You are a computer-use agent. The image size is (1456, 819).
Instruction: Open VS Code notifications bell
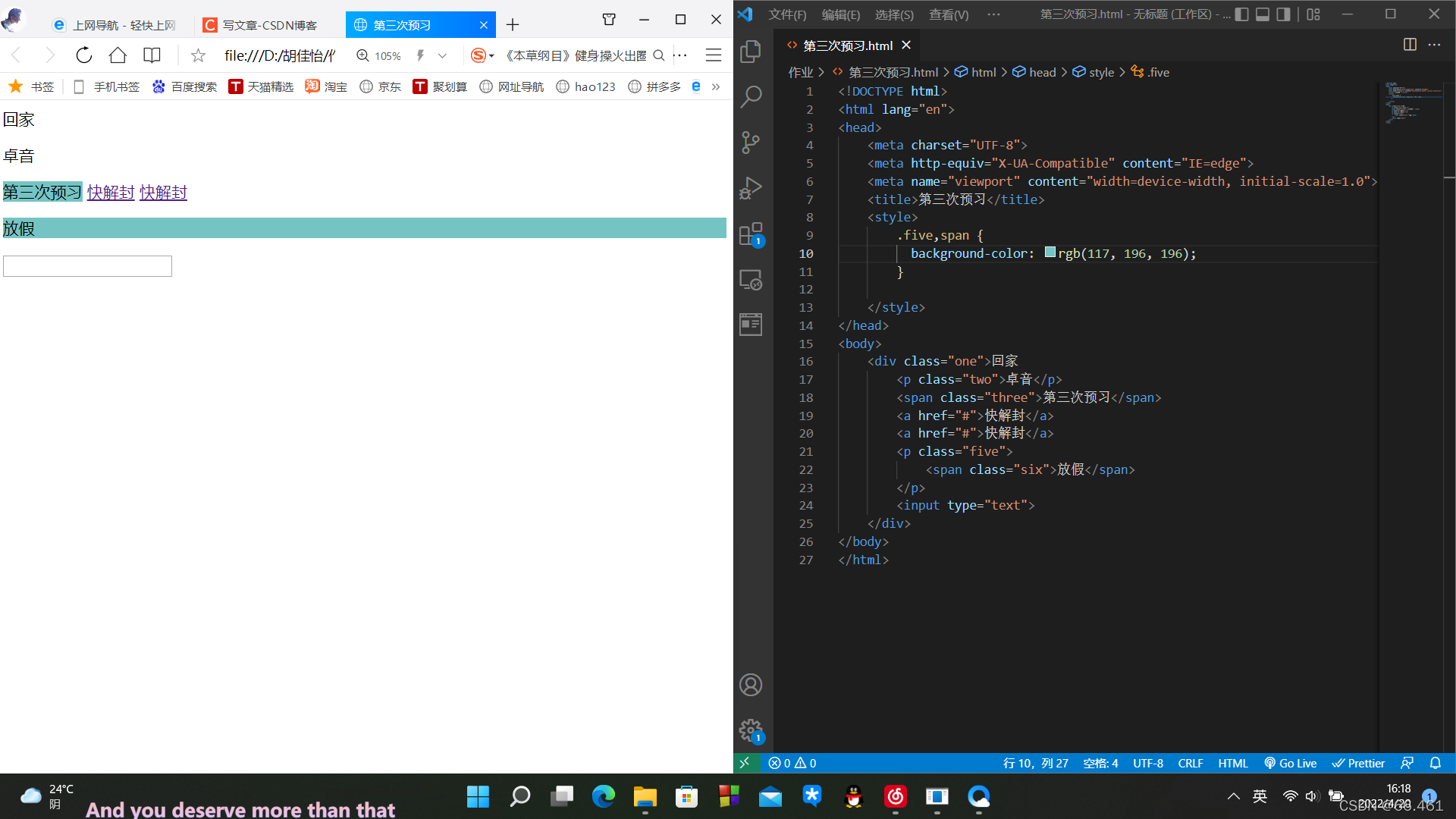click(x=1436, y=763)
